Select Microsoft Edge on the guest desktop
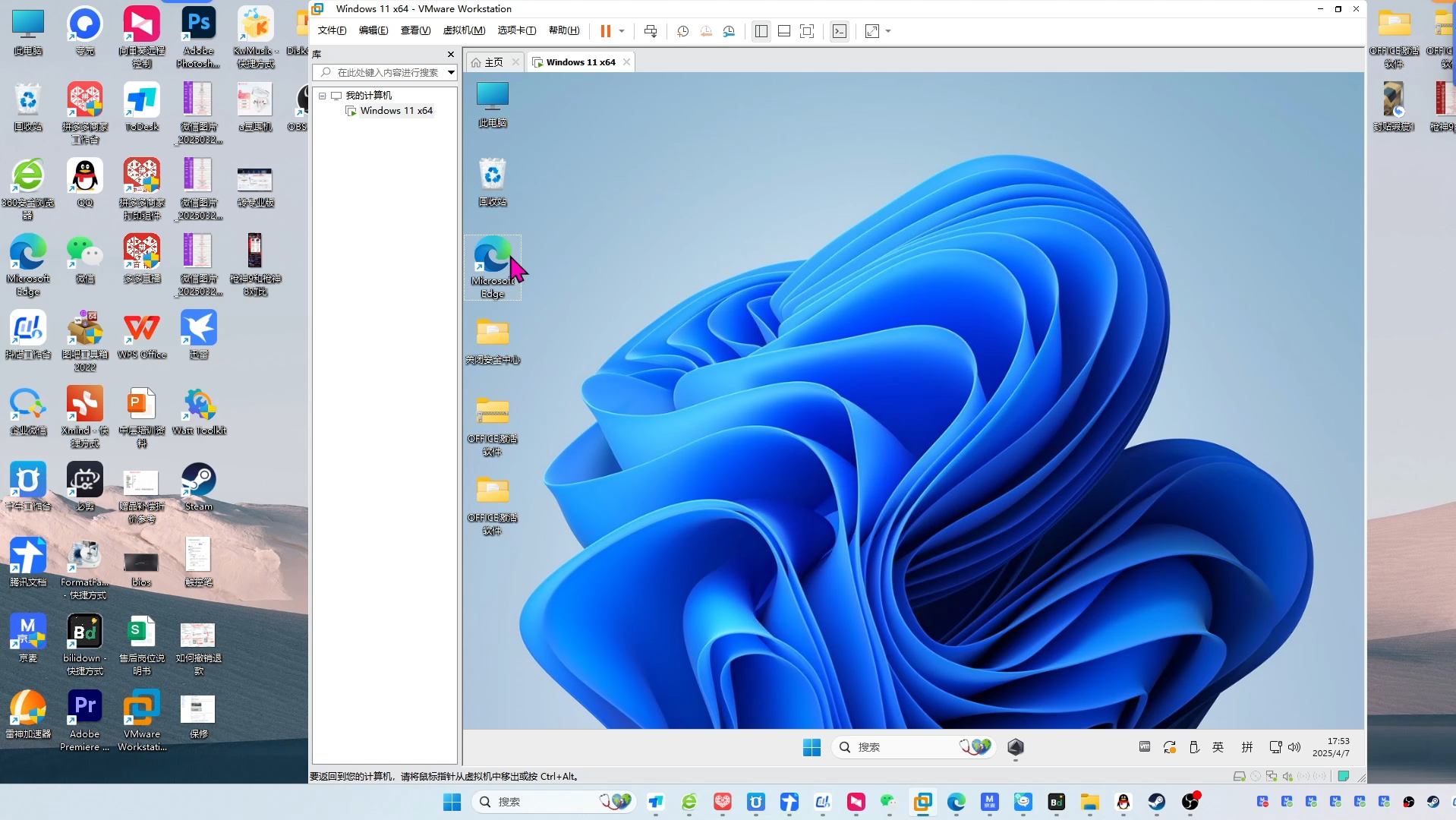The width and height of the screenshot is (1456, 820). tap(493, 267)
